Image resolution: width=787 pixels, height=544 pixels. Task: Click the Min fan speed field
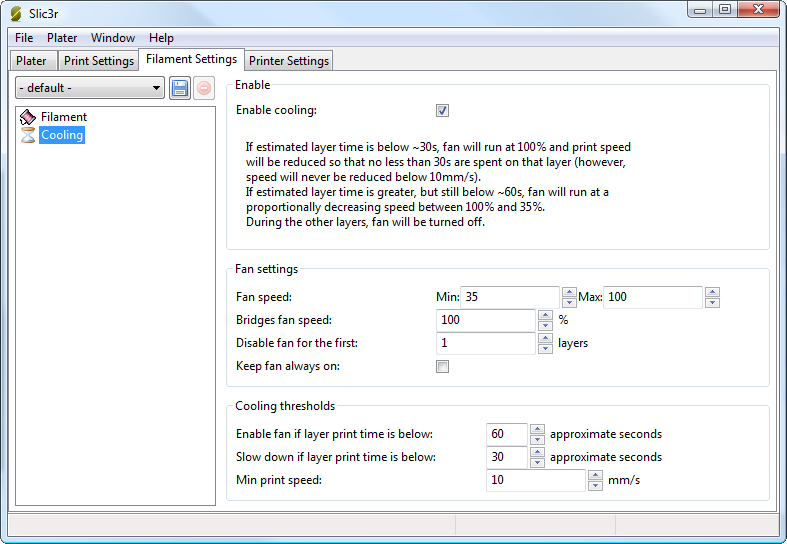pyautogui.click(x=510, y=297)
